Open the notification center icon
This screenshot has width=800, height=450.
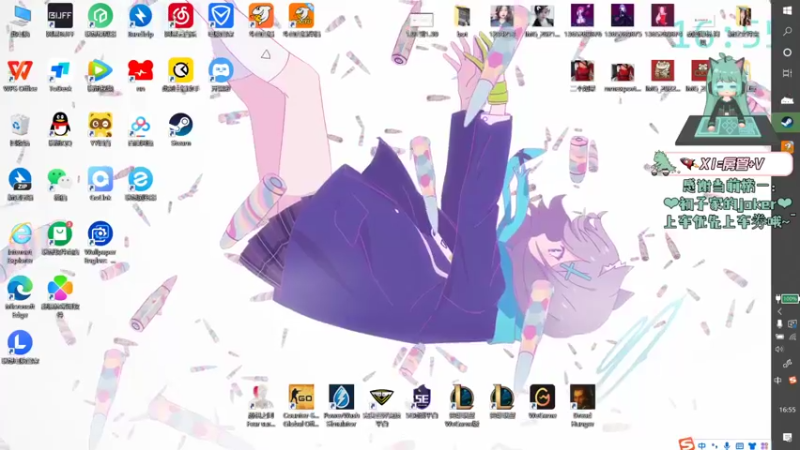(787, 437)
